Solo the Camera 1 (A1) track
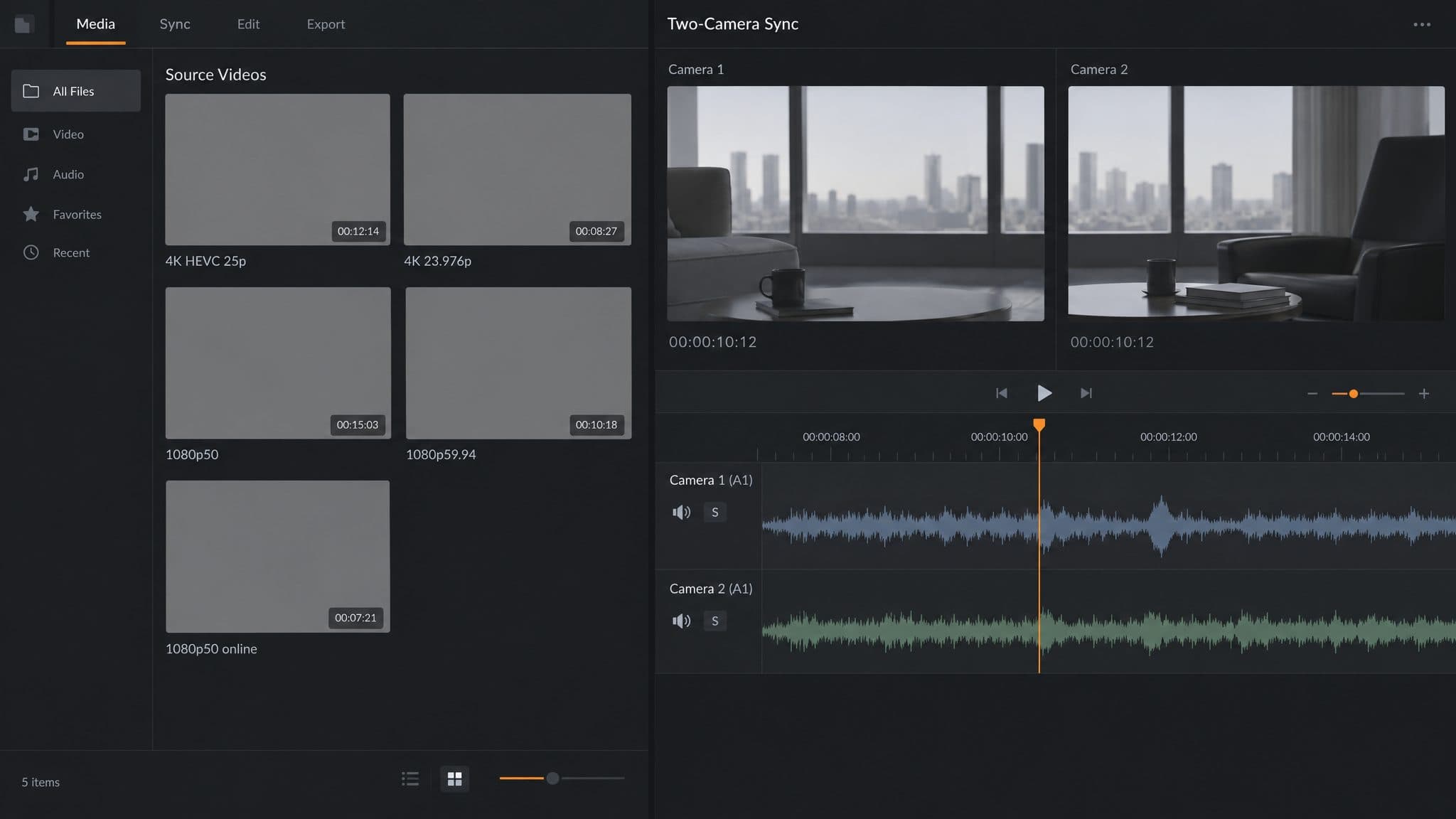The width and height of the screenshot is (1456, 819). click(715, 512)
